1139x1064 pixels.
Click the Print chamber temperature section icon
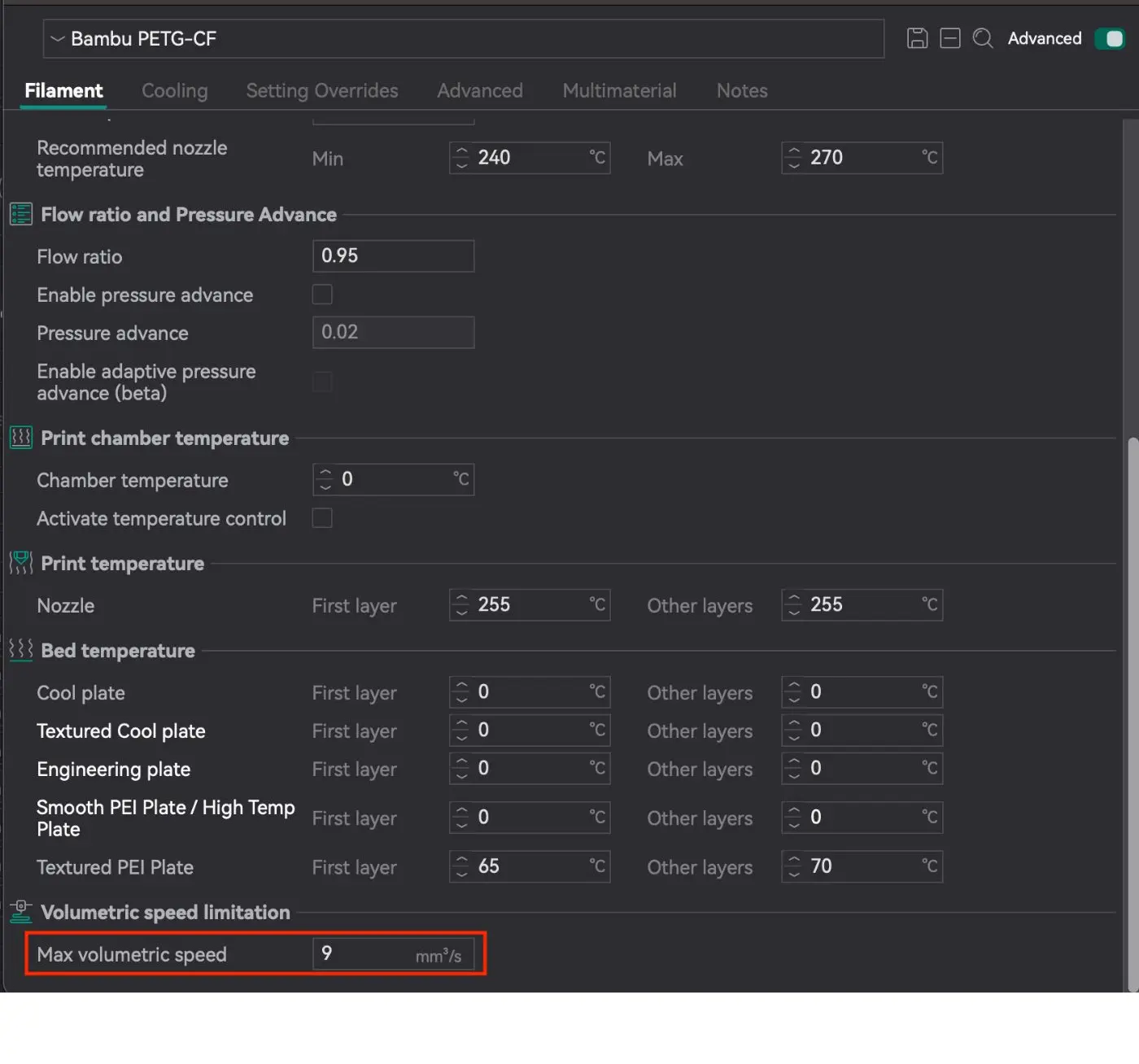(x=20, y=438)
